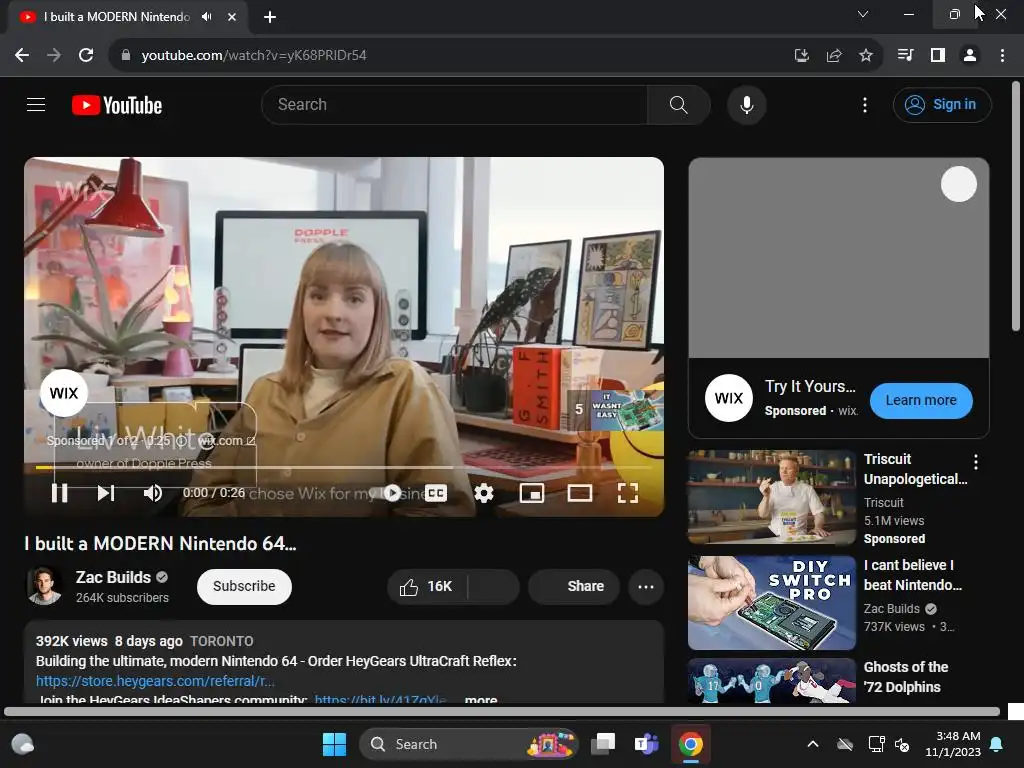This screenshot has height=768, width=1024.
Task: Mute the video player volume
Action: [152, 493]
